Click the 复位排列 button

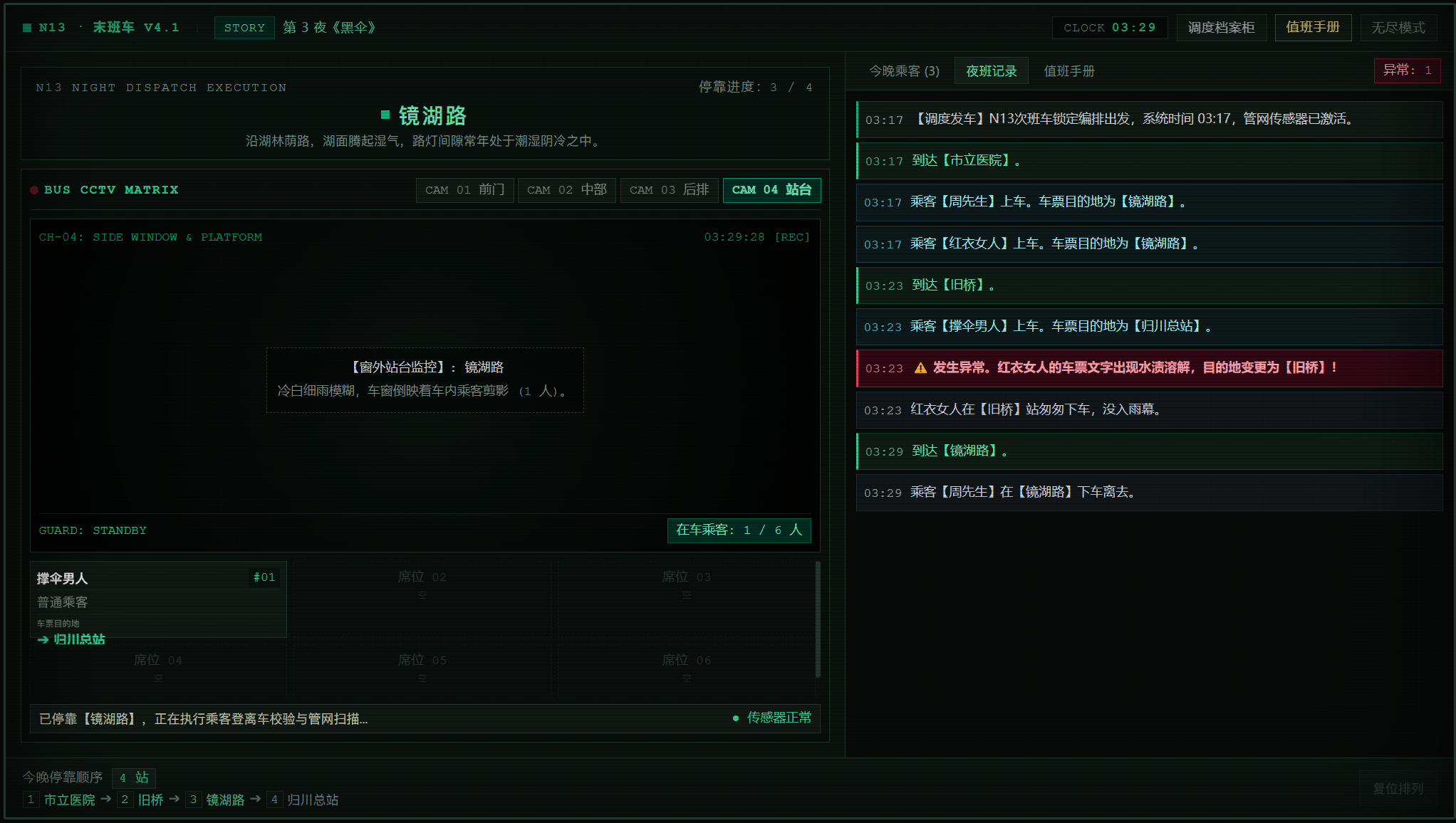click(x=1398, y=788)
